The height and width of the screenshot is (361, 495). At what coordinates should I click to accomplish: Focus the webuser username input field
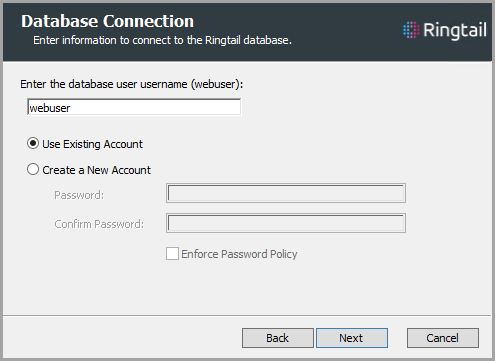pos(134,107)
